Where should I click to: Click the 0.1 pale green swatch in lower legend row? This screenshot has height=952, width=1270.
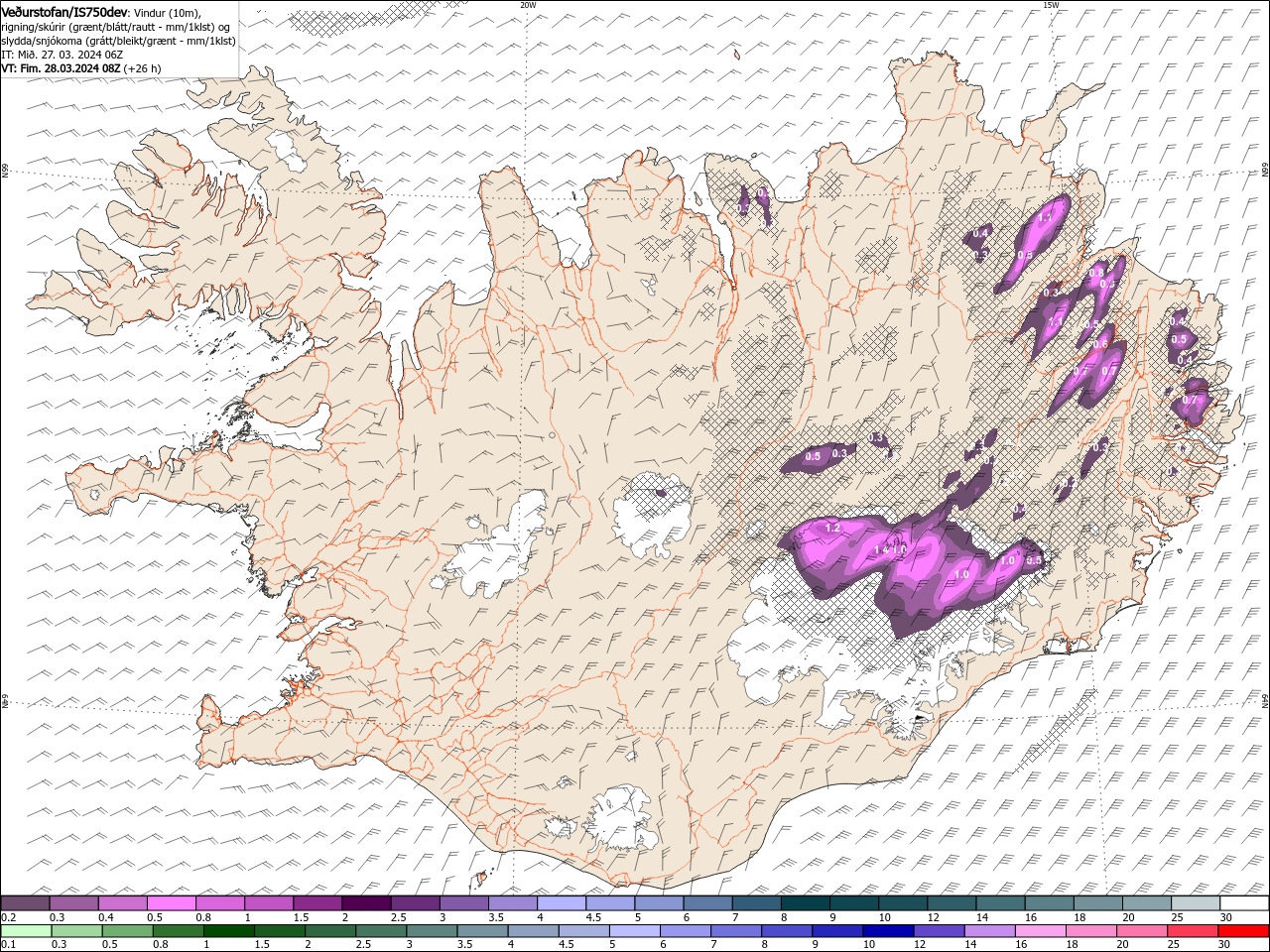(x=27, y=931)
